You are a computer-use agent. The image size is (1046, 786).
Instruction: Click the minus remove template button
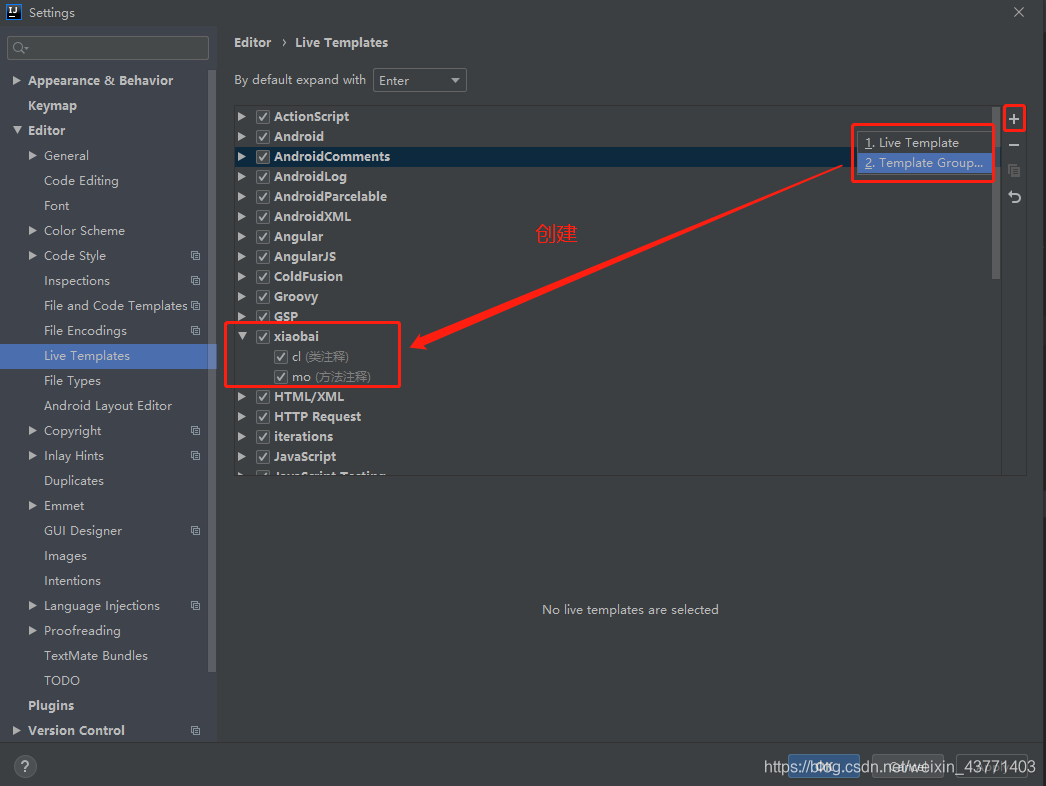(x=1013, y=145)
